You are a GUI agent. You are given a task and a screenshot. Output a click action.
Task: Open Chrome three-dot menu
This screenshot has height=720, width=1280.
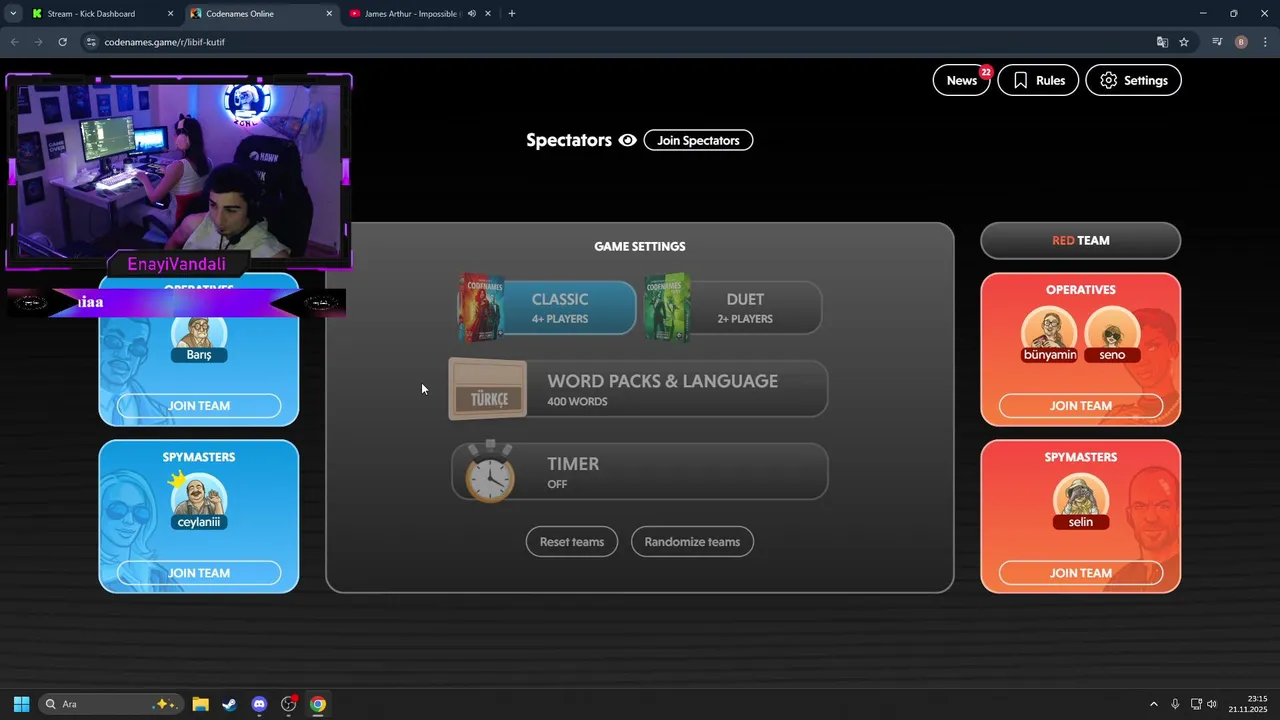tap(1265, 42)
